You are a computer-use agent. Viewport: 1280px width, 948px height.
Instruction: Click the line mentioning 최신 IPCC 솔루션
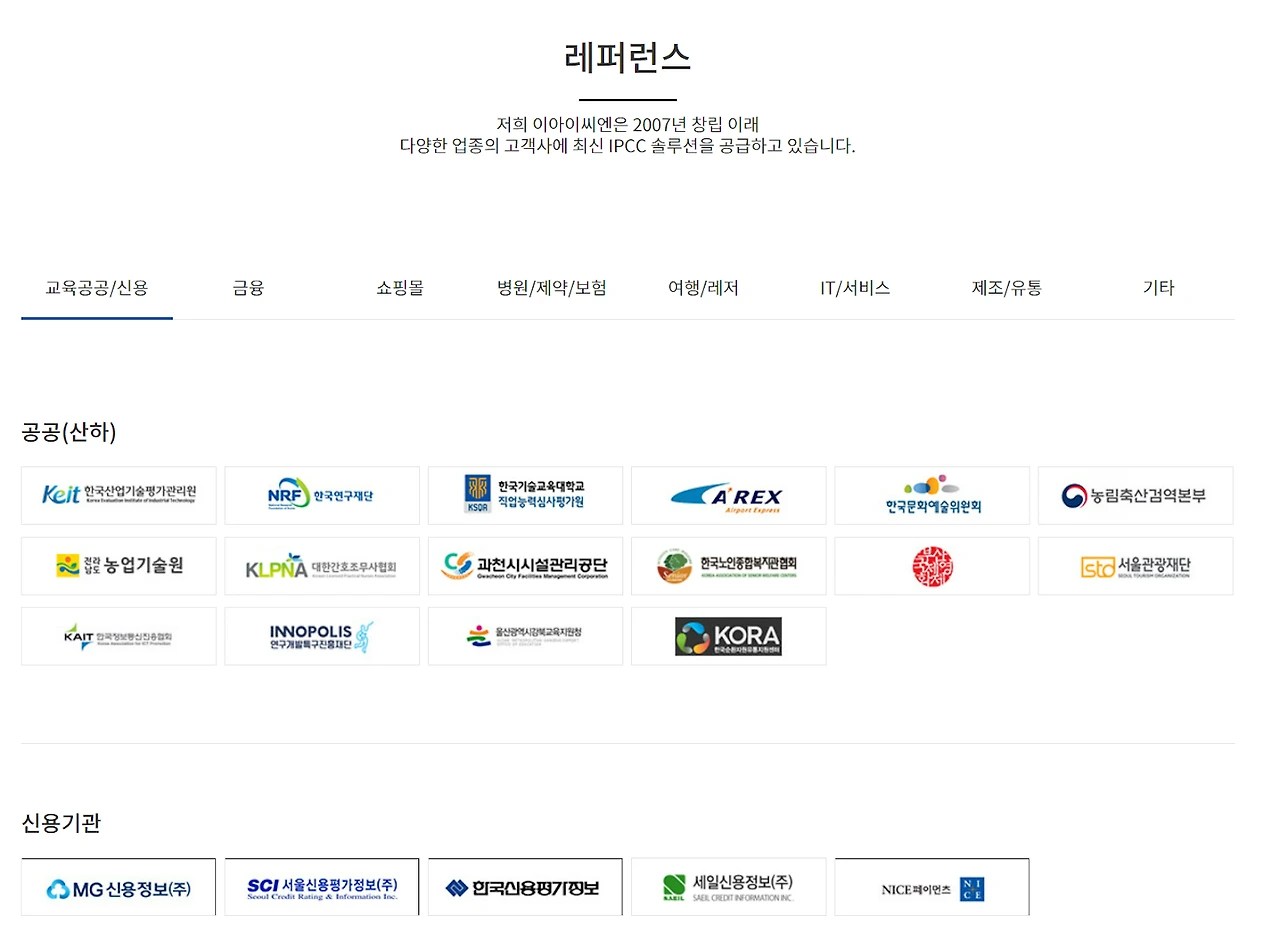coord(628,146)
